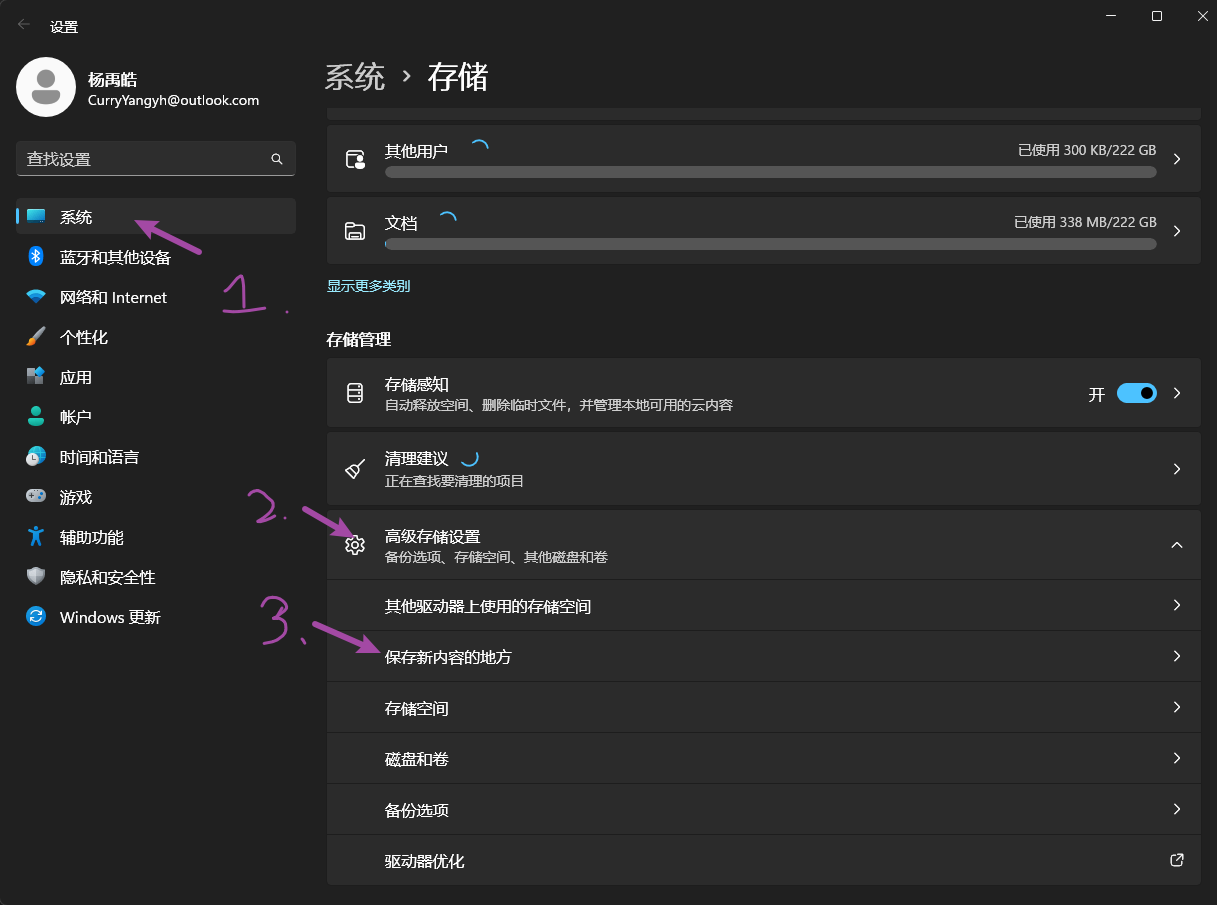
Task: Open the 磁盘和卷 row
Action: pyautogui.click(x=764, y=759)
